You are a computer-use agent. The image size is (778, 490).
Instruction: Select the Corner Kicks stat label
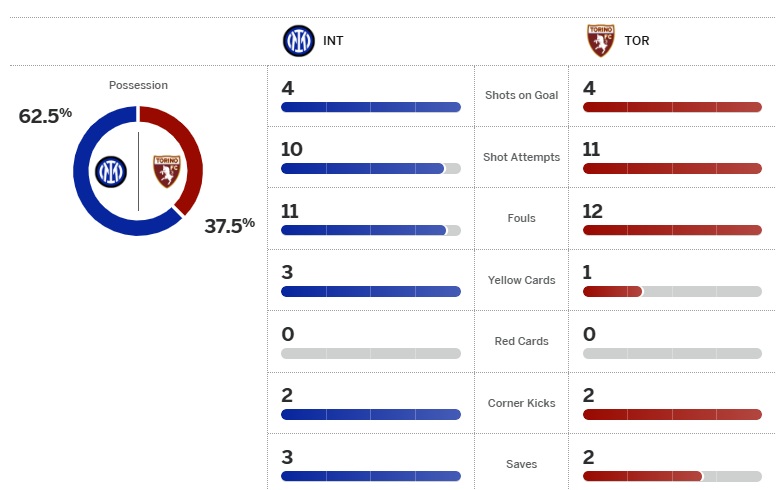521,403
